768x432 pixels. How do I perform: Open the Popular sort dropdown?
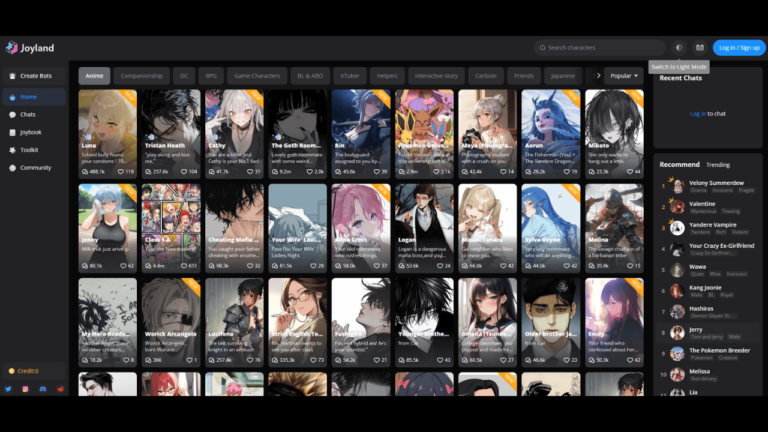624,76
